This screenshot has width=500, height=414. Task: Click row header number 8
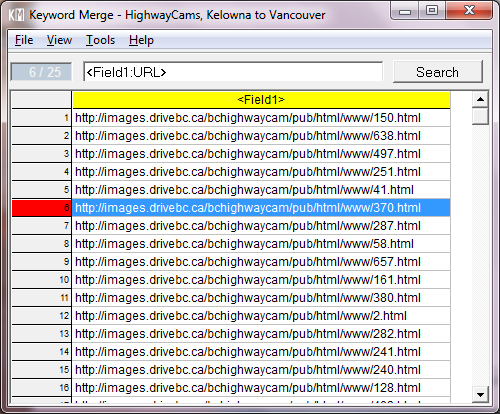click(42, 244)
